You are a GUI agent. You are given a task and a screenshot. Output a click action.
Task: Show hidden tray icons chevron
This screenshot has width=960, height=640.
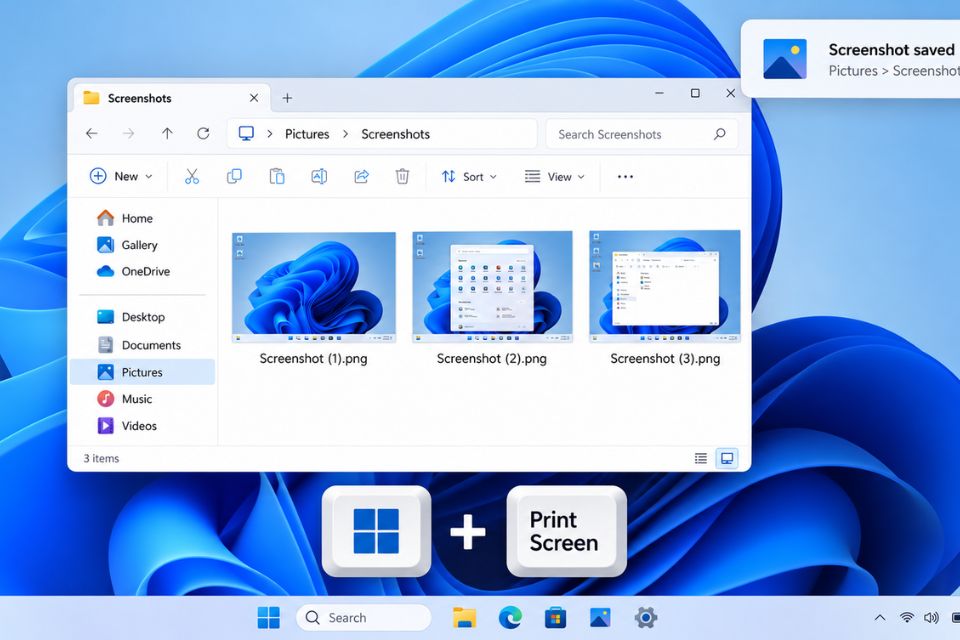(x=880, y=617)
